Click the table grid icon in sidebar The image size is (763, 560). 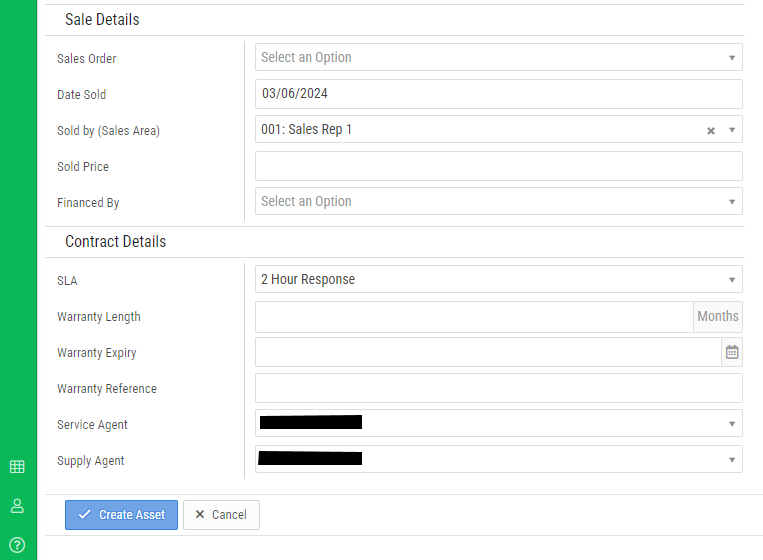click(x=17, y=466)
